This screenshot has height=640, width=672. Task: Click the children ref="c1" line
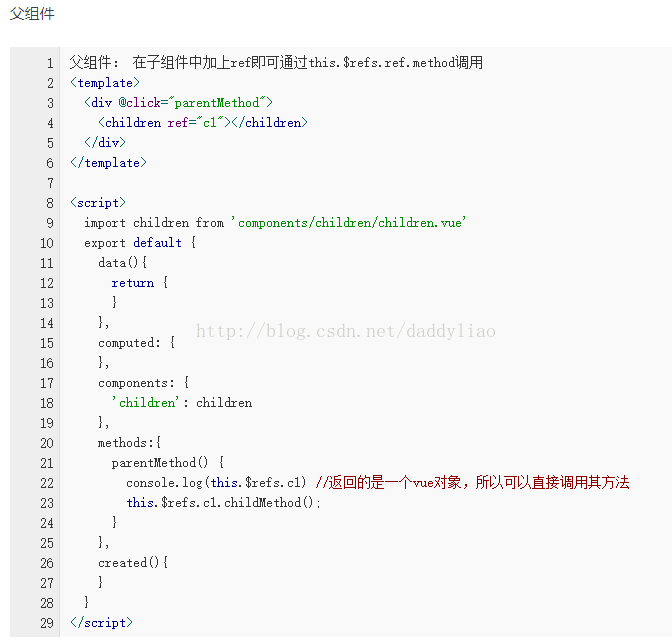click(x=203, y=123)
